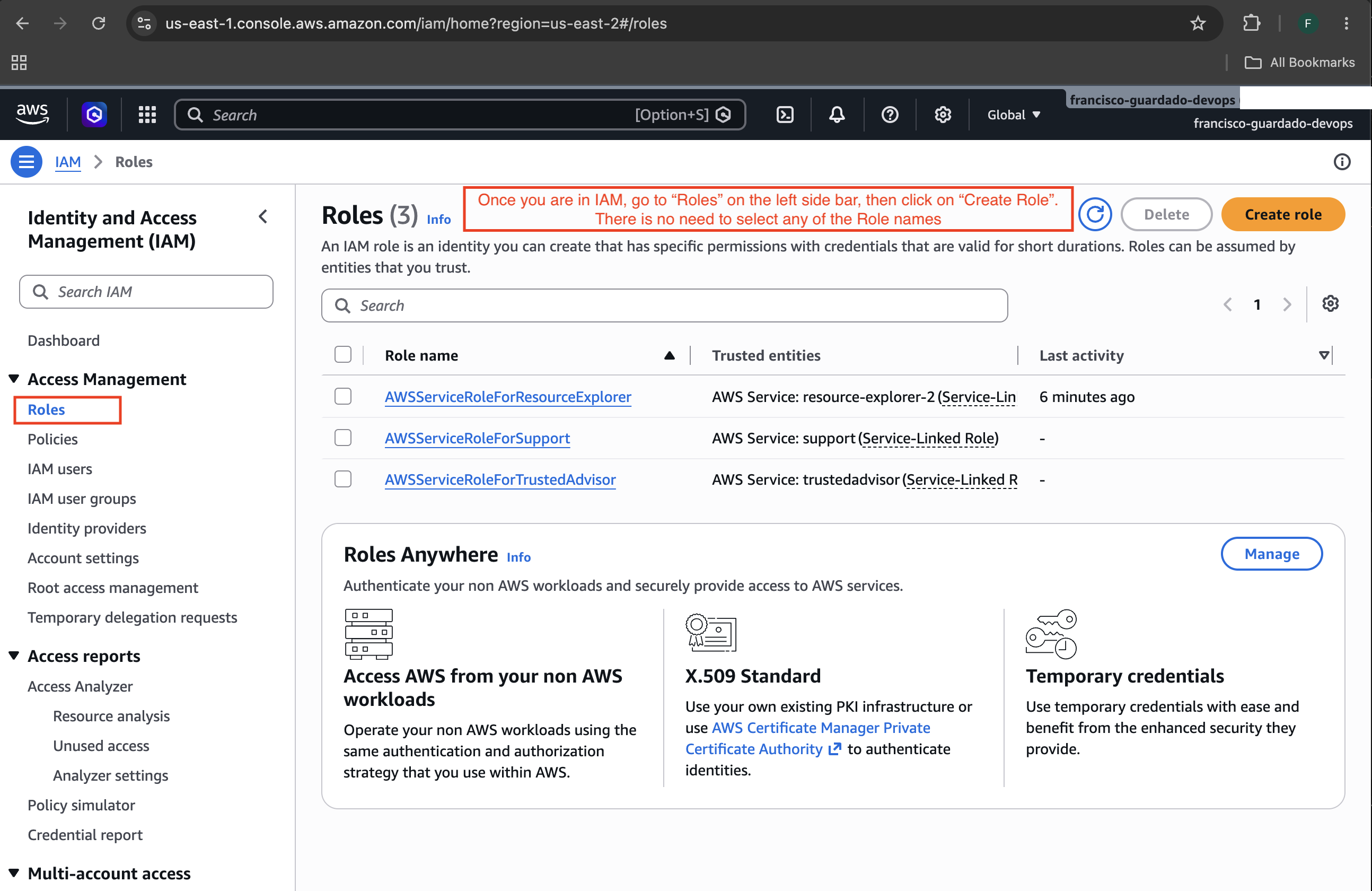Screen dimensions: 1372x891
Task: Open Policy simulator
Action: [81, 805]
